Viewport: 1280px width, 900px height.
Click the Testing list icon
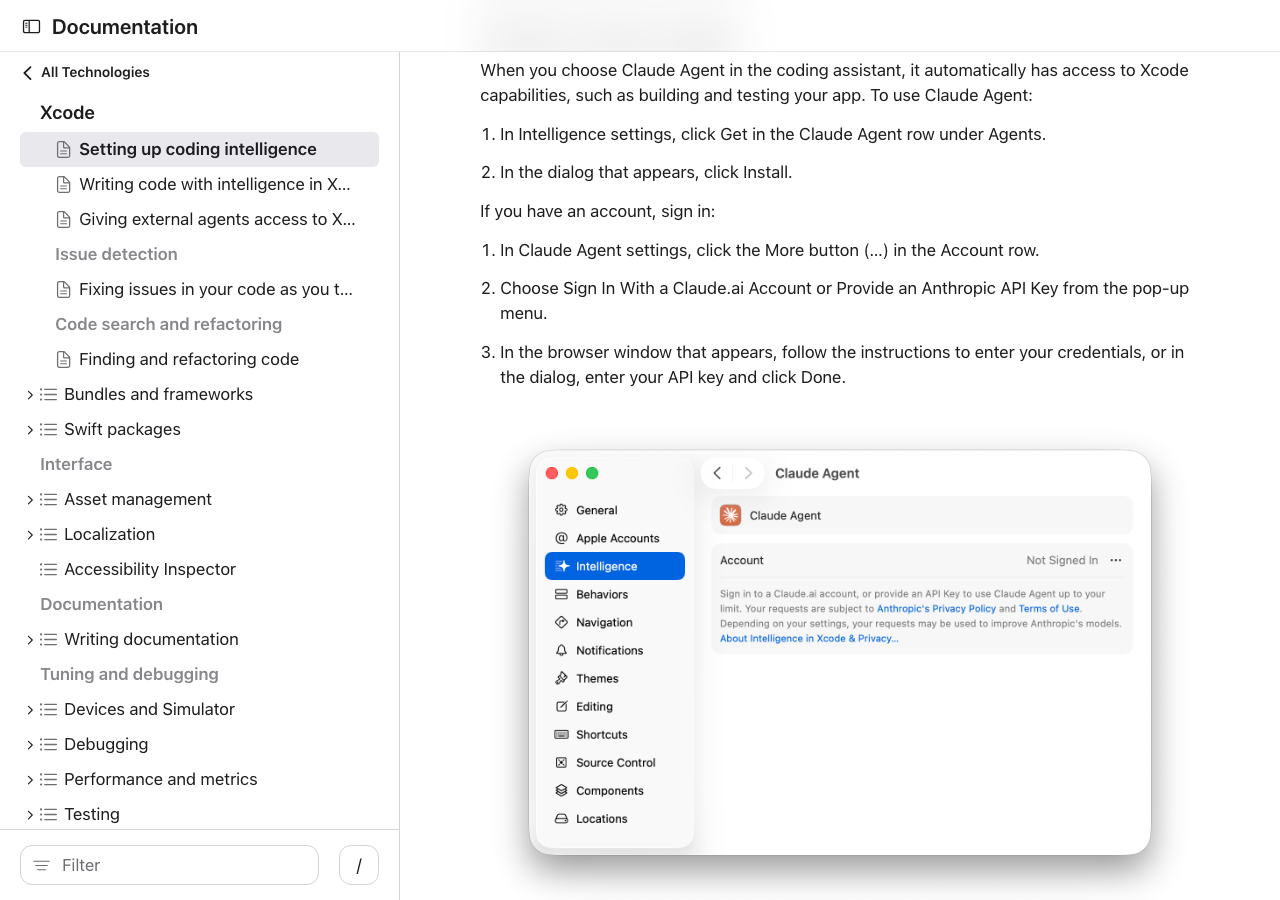click(48, 814)
